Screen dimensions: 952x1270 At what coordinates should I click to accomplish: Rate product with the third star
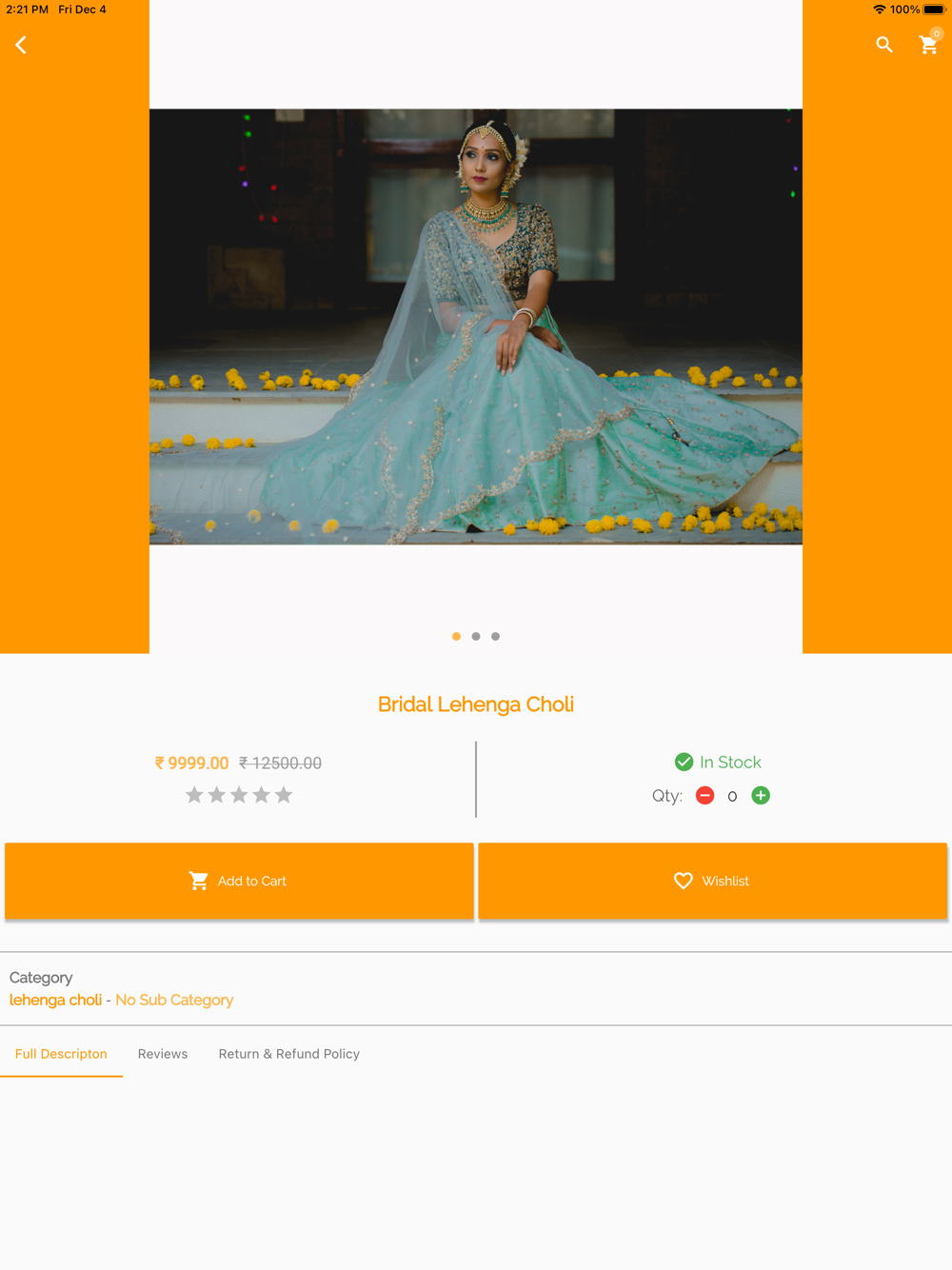point(239,795)
